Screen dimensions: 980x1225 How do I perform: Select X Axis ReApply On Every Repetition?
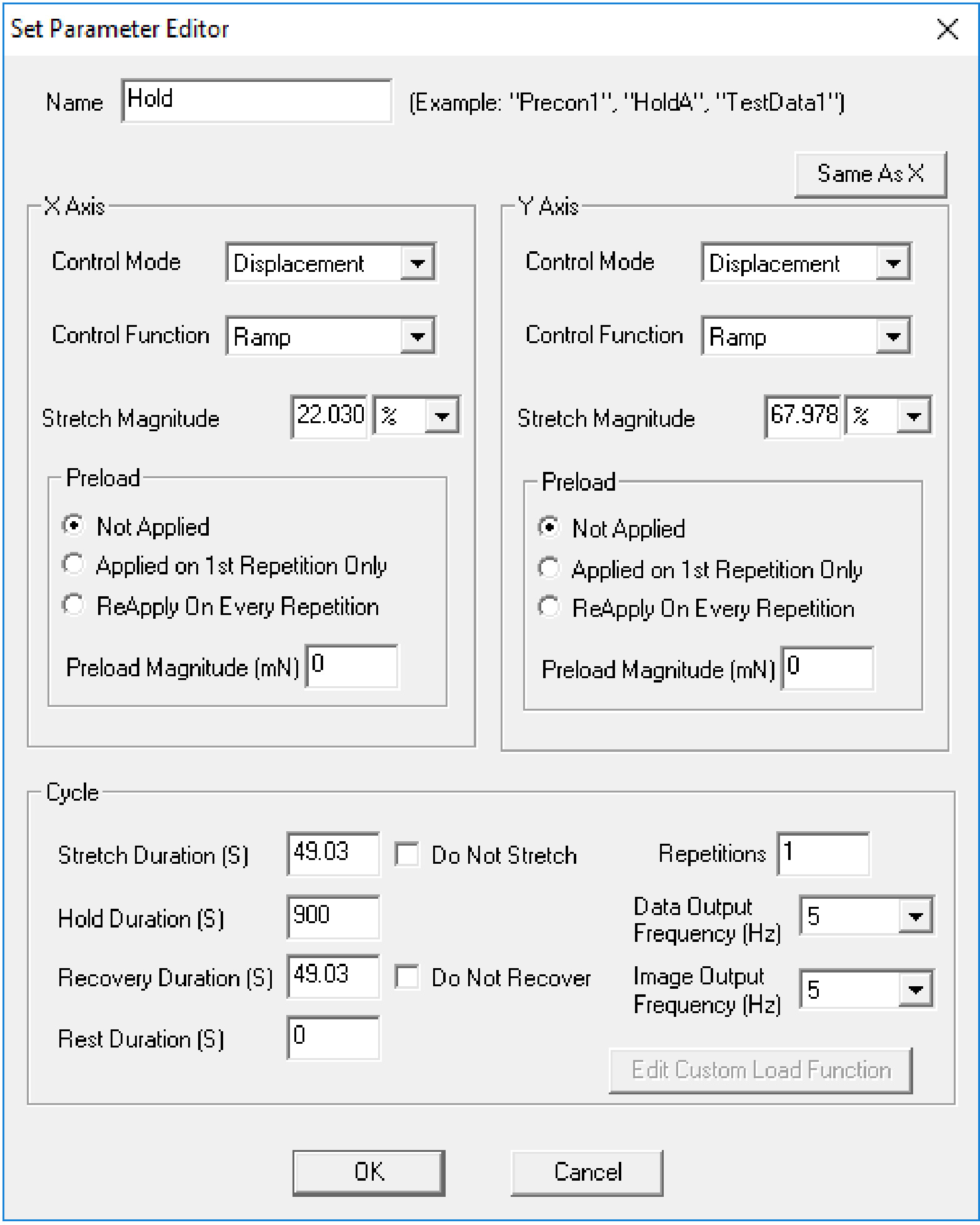[x=73, y=605]
